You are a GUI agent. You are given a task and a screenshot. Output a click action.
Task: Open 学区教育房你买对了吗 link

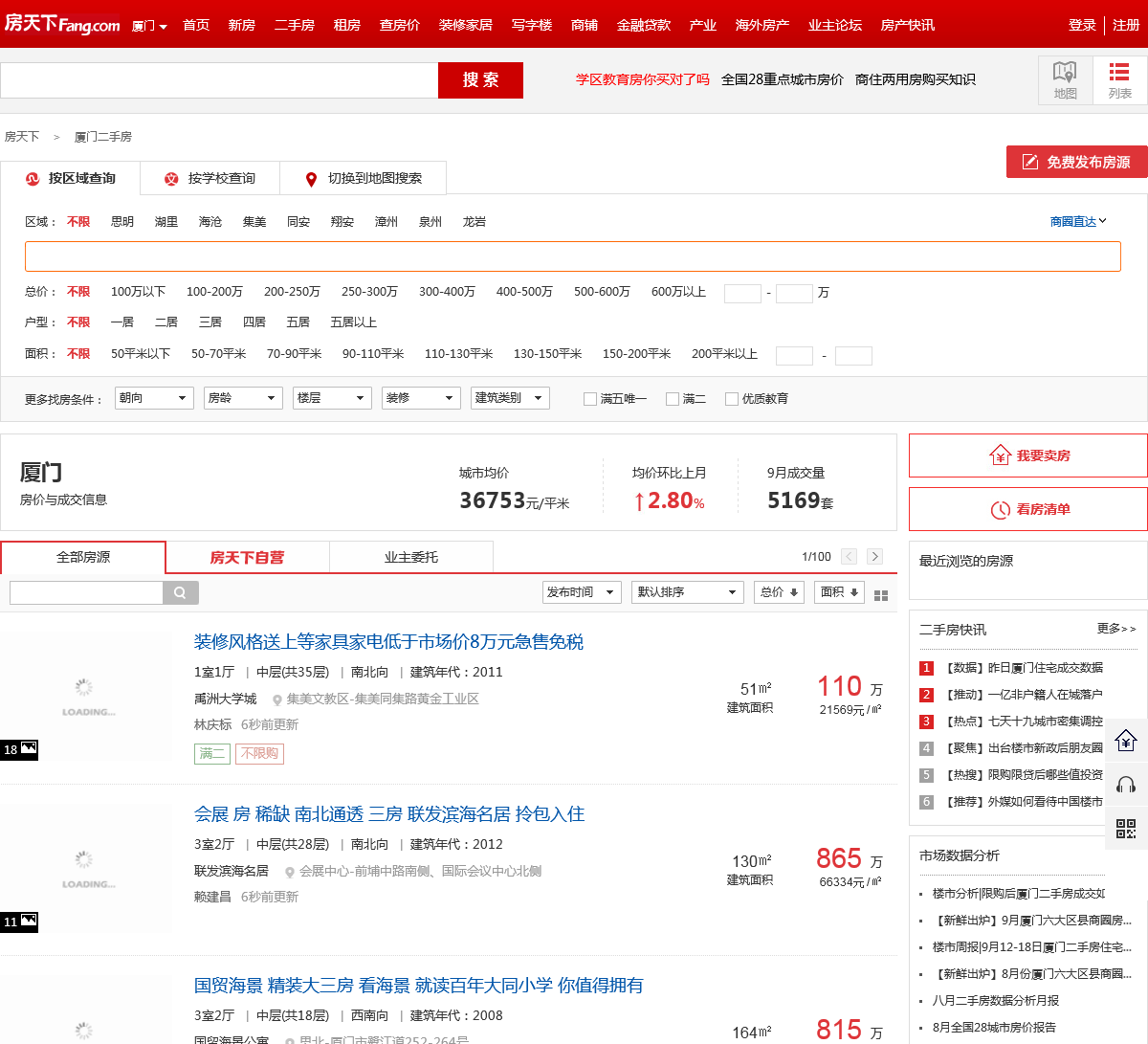643,79
